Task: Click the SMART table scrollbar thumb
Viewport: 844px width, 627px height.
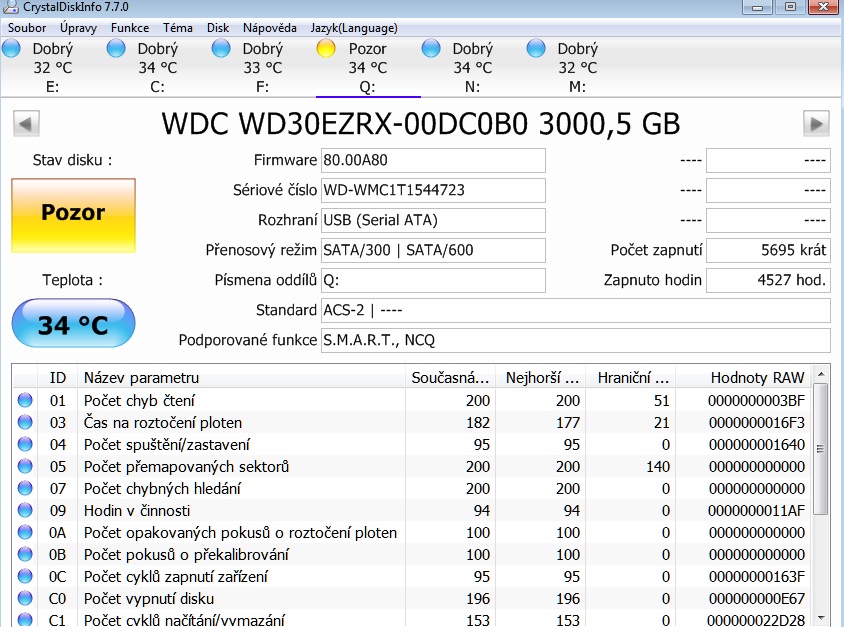Action: [821, 449]
